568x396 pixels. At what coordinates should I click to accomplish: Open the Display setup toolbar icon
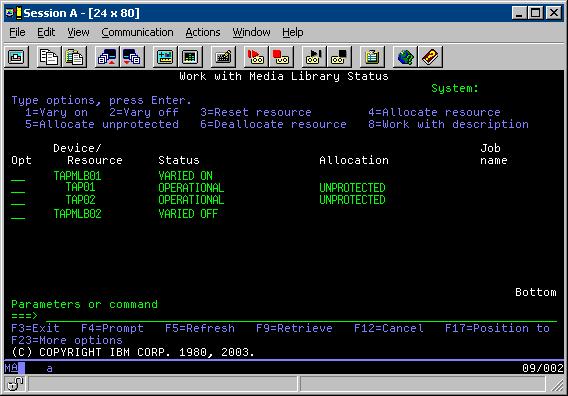165,57
